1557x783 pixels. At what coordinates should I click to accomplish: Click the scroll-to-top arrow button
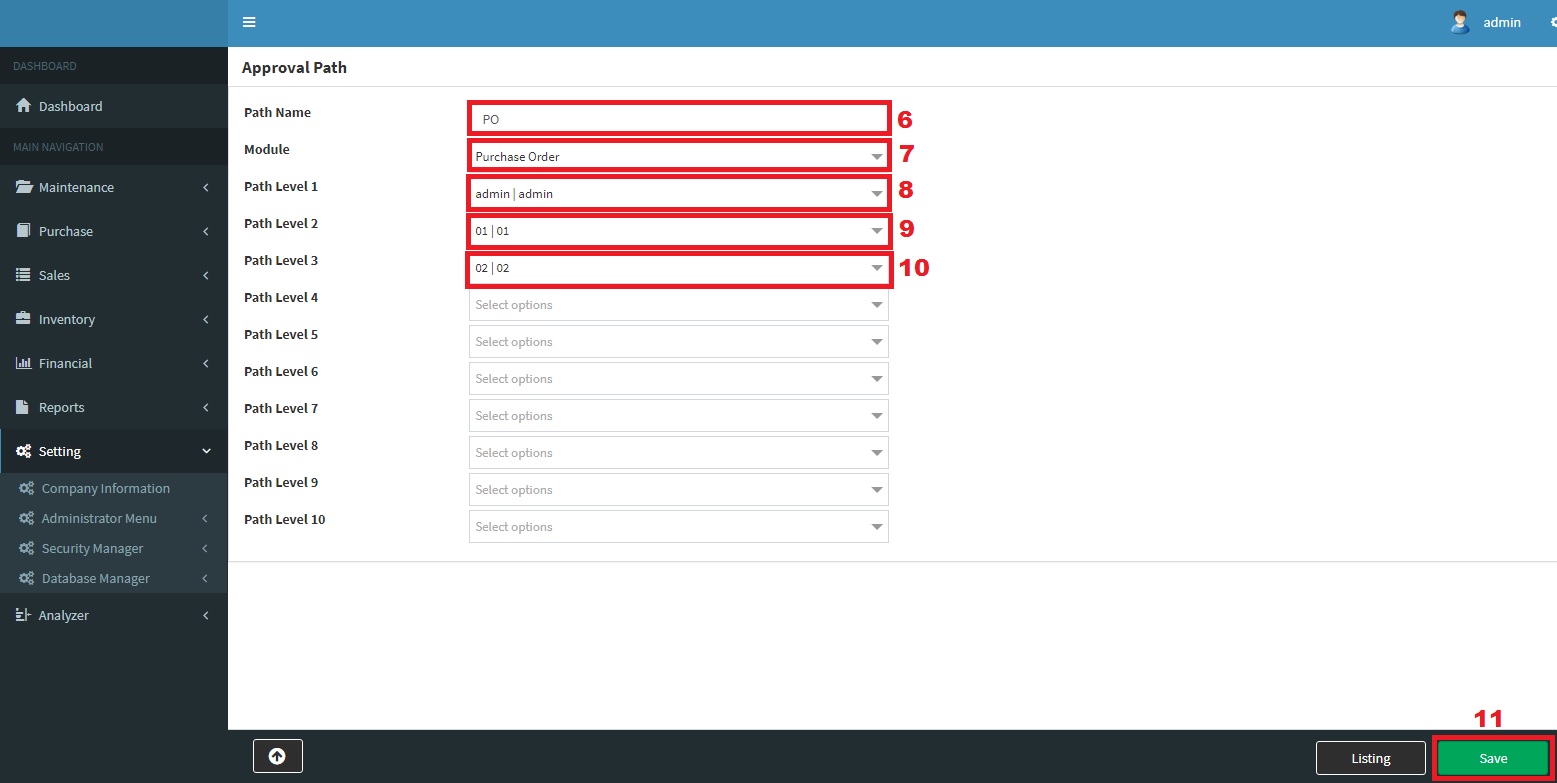point(277,757)
